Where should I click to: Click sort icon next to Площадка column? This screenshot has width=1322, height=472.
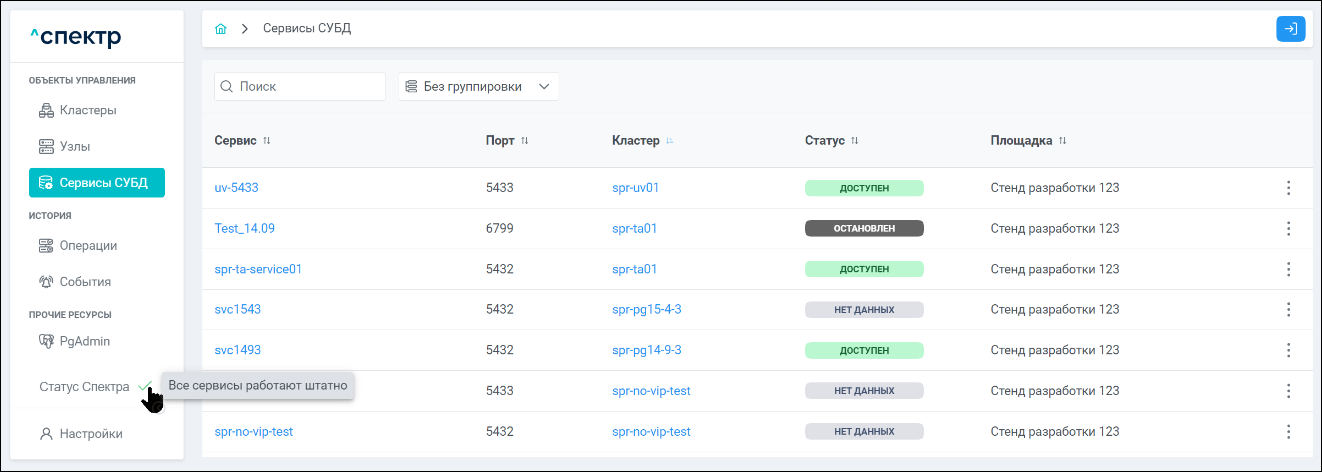(1062, 141)
